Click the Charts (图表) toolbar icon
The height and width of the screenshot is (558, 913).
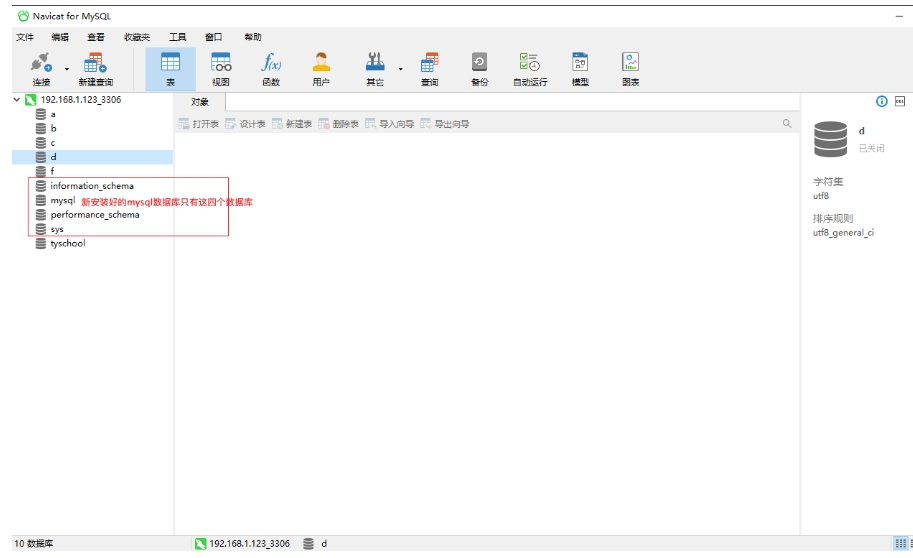point(630,68)
